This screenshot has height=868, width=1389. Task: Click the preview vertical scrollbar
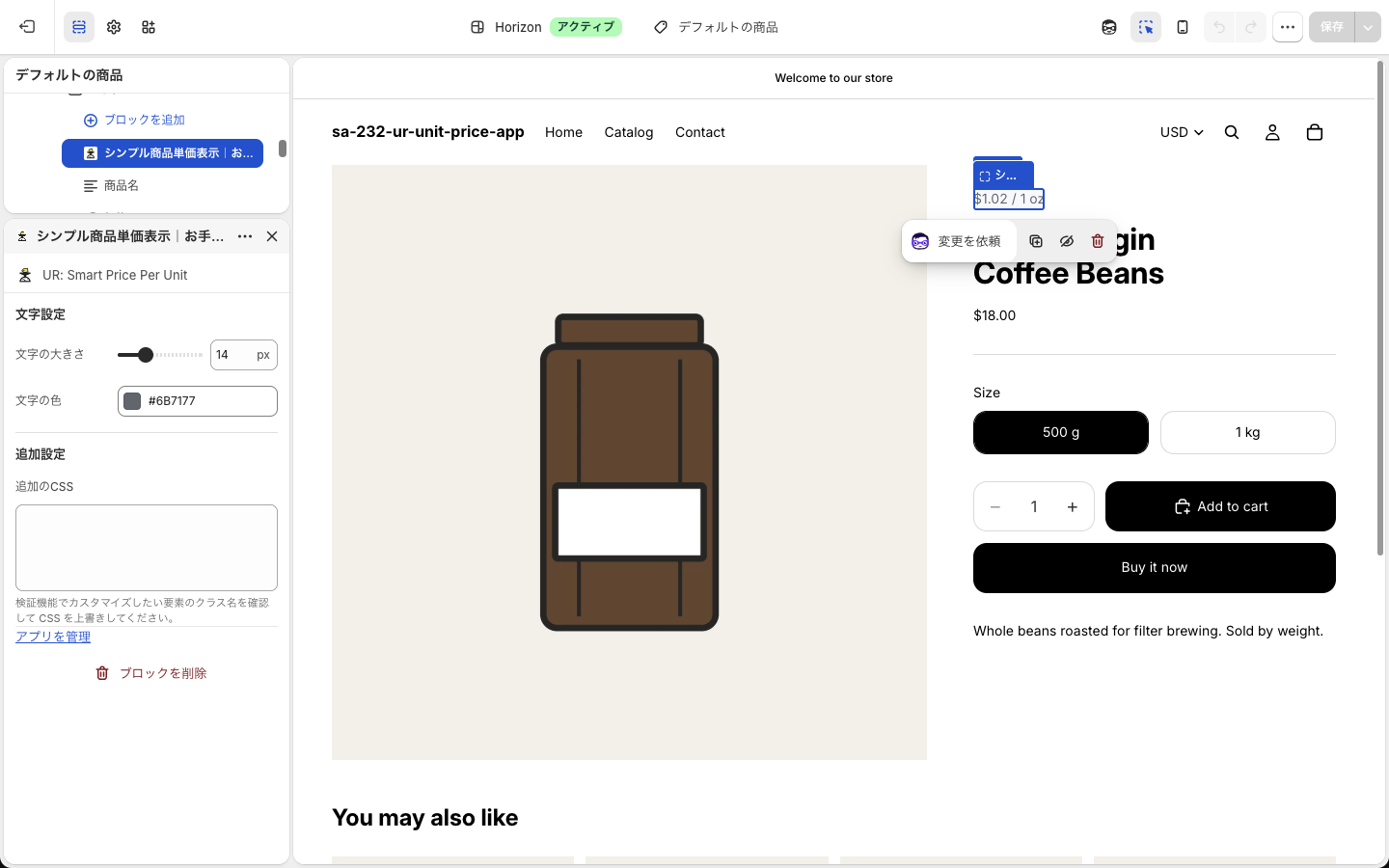click(x=1380, y=309)
